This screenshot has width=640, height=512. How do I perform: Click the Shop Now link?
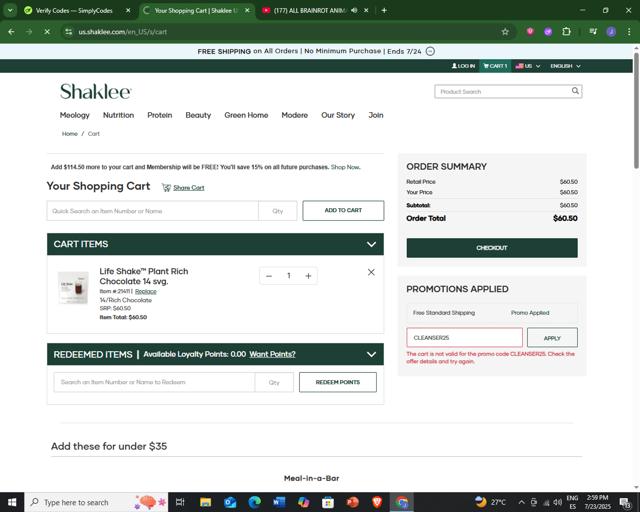tap(345, 167)
